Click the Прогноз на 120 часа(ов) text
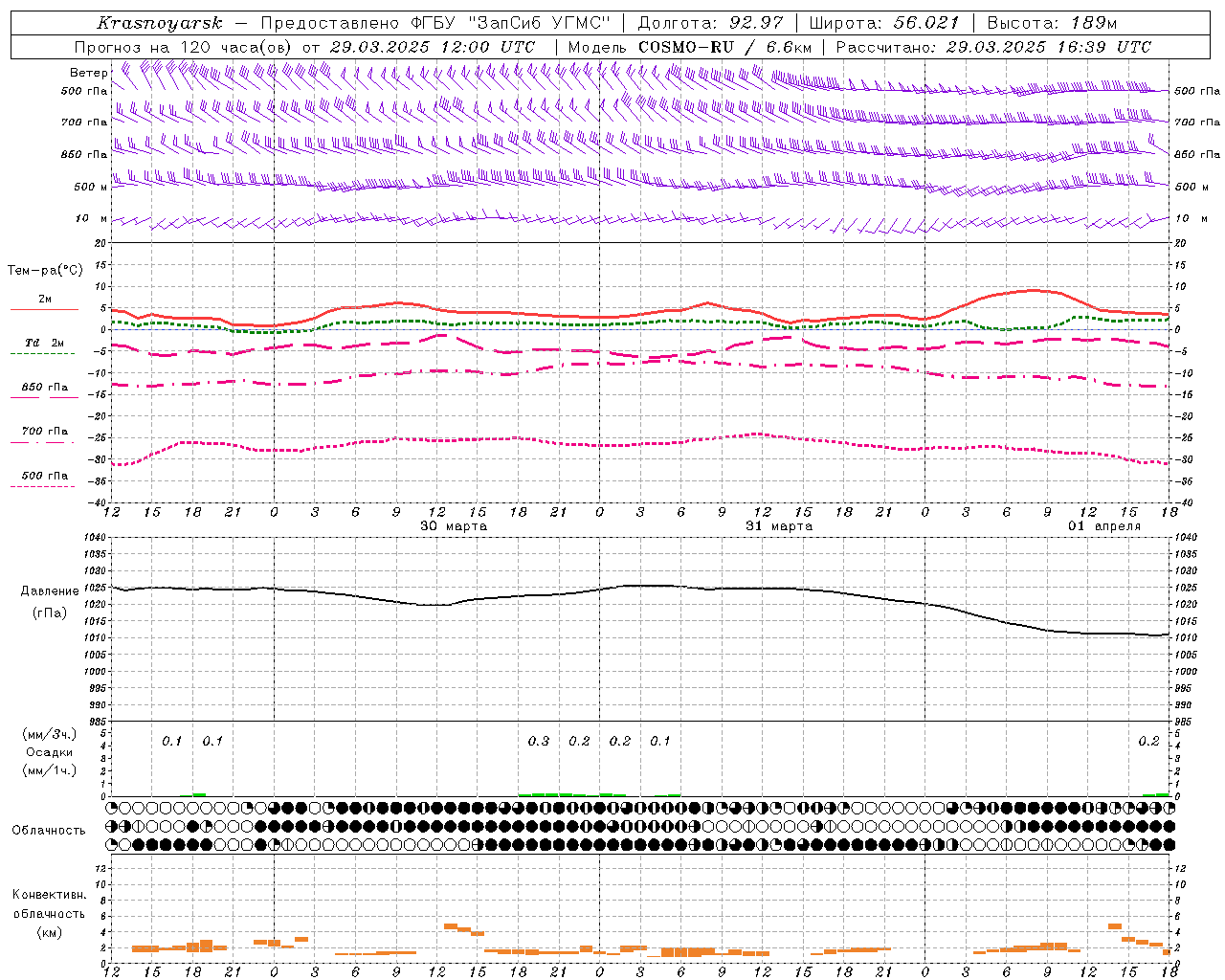Viewport: 1225px width, 980px height. coord(185,47)
